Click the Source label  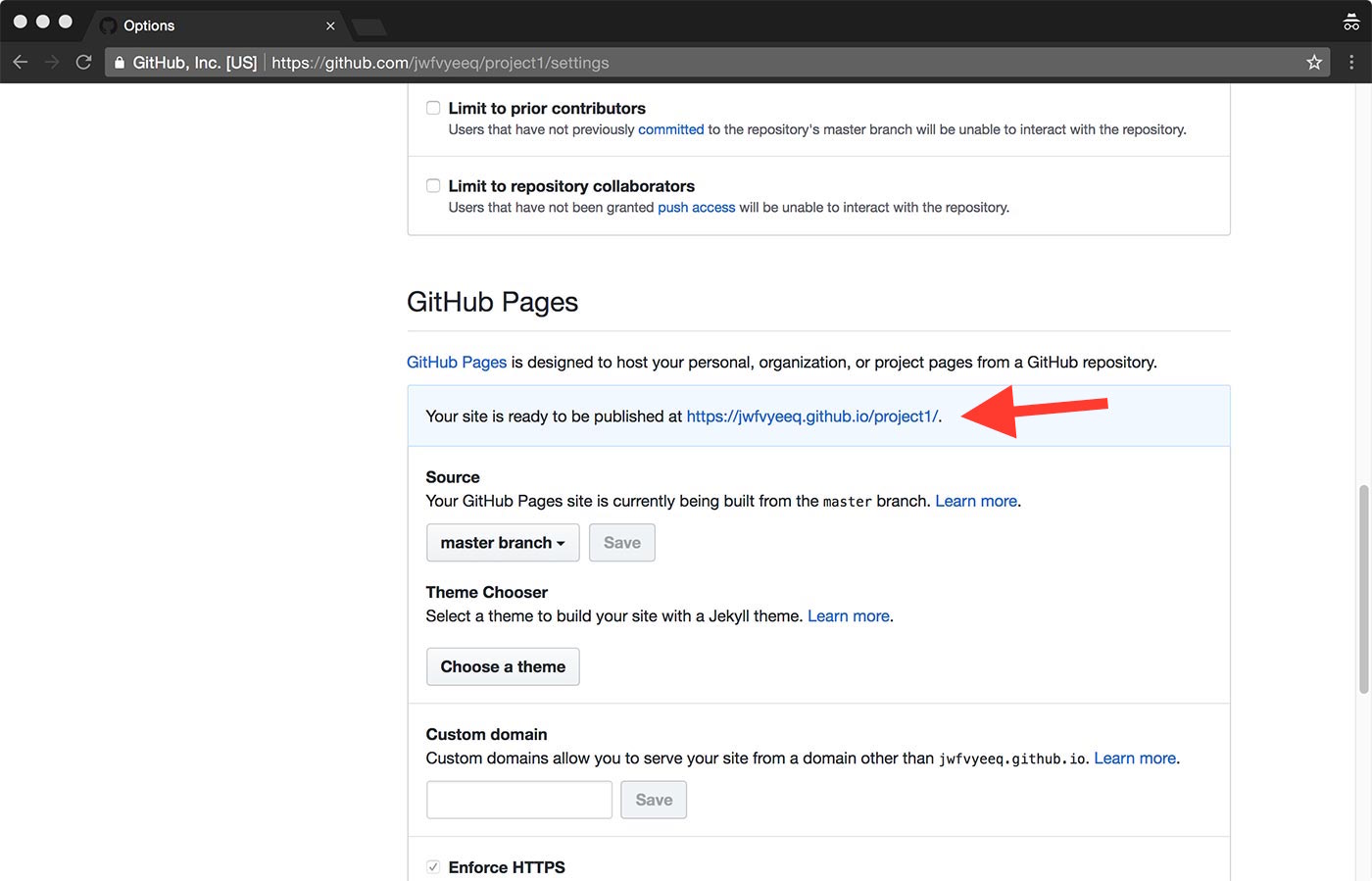click(x=453, y=477)
